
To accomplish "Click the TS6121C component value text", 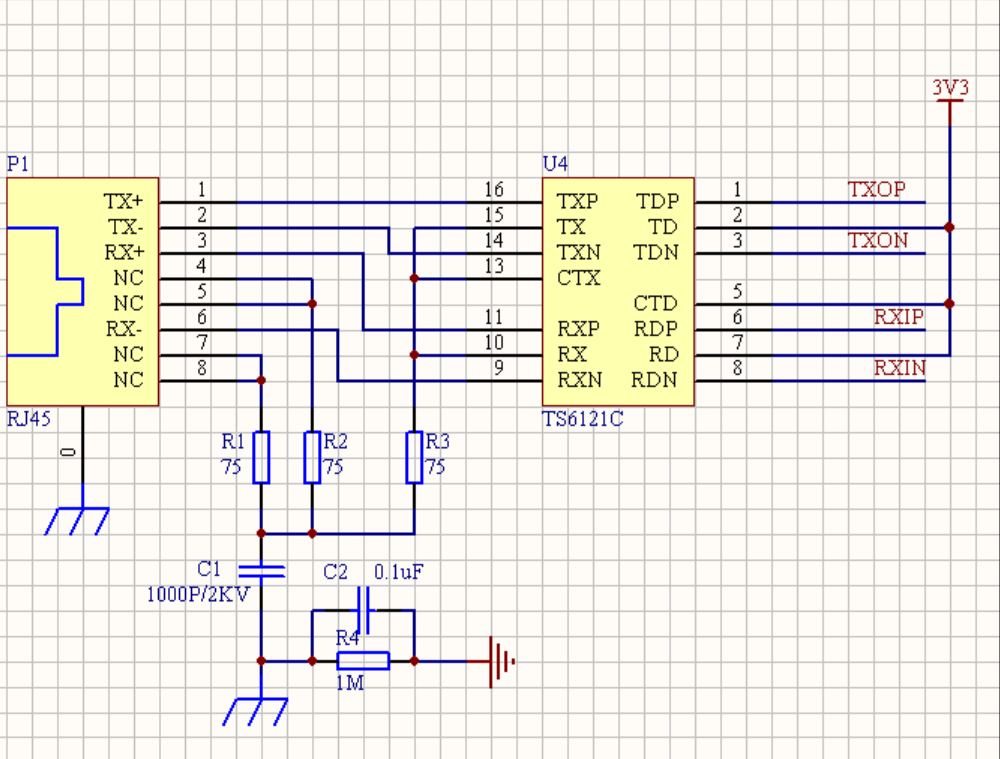I will click(x=582, y=419).
